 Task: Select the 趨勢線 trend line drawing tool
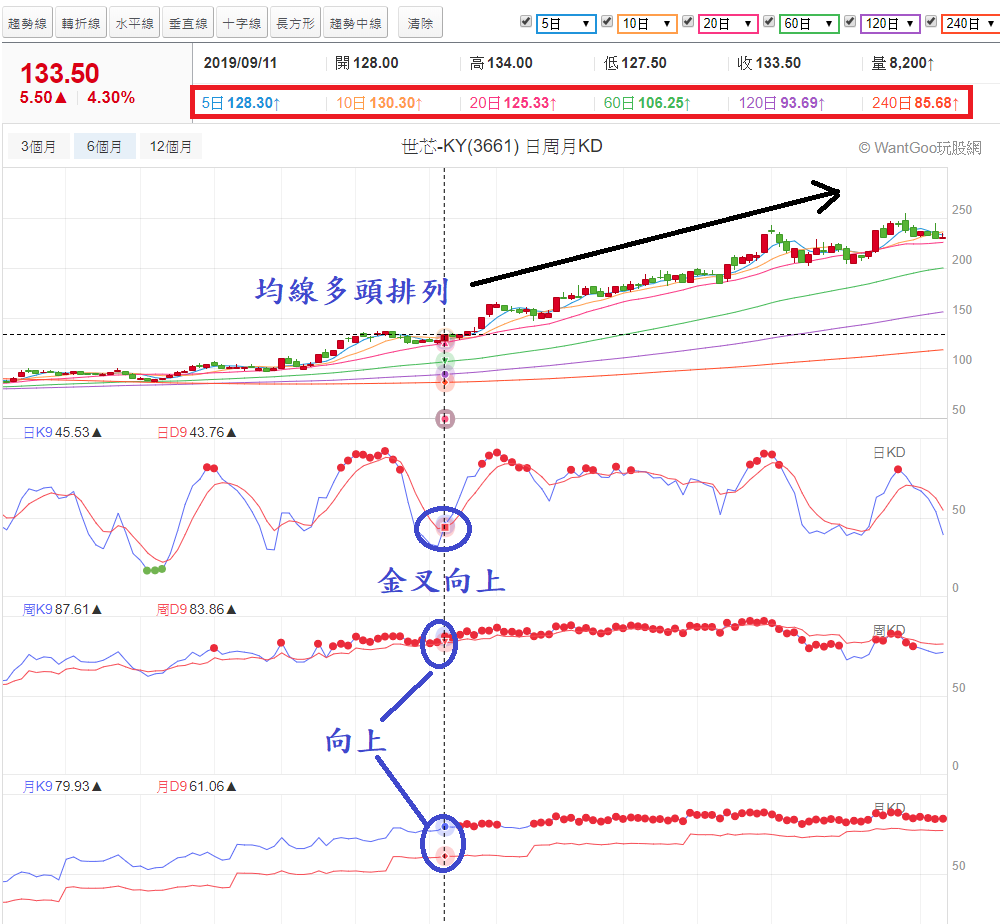(x=26, y=23)
